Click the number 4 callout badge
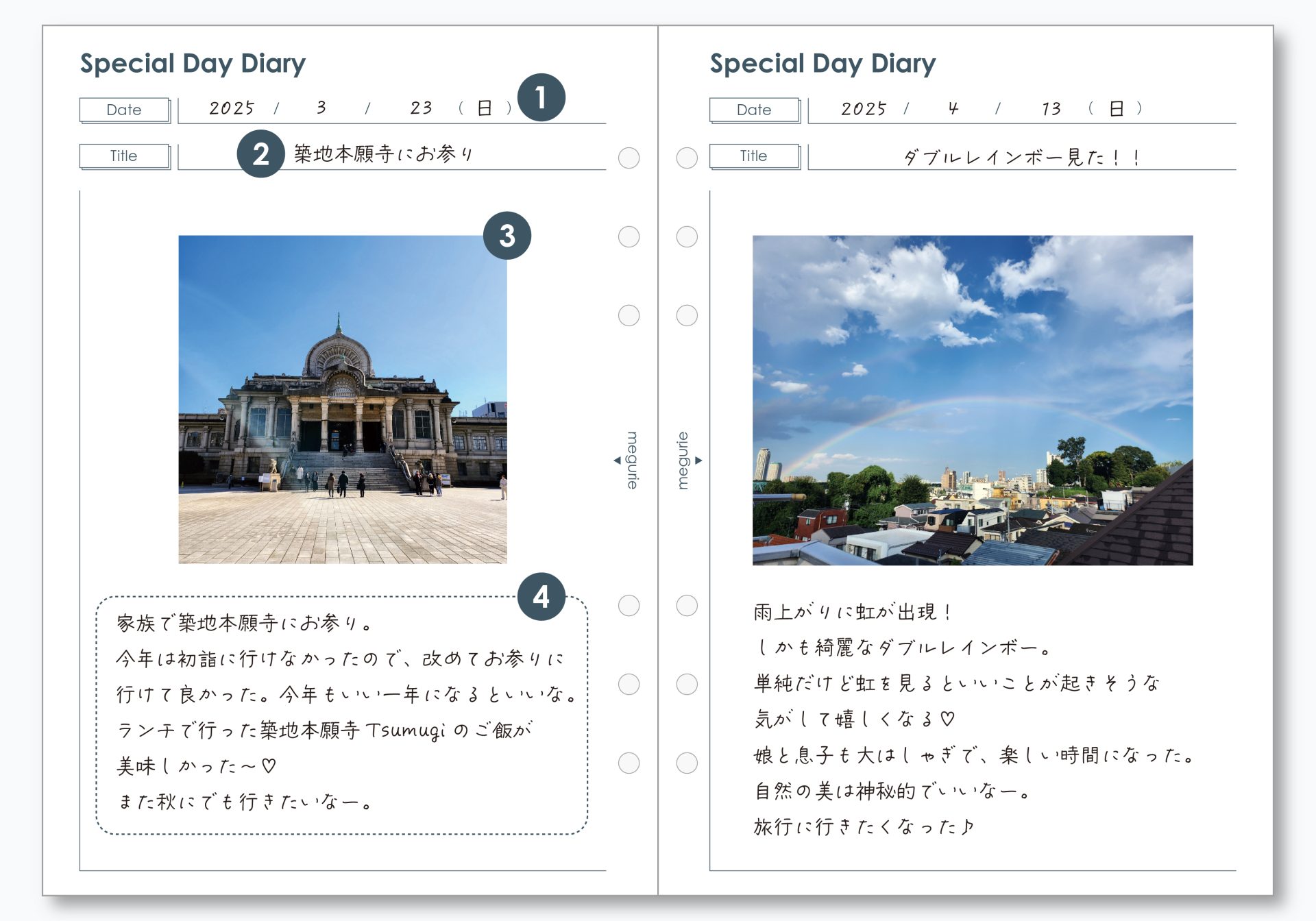The width and height of the screenshot is (1316, 921). pos(541,597)
